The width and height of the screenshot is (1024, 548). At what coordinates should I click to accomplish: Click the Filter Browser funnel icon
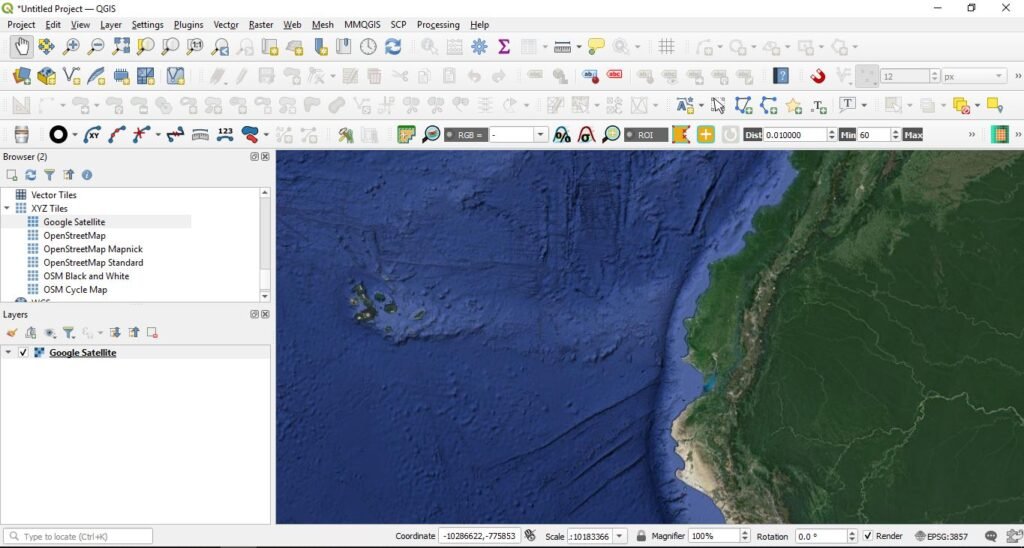(x=49, y=175)
